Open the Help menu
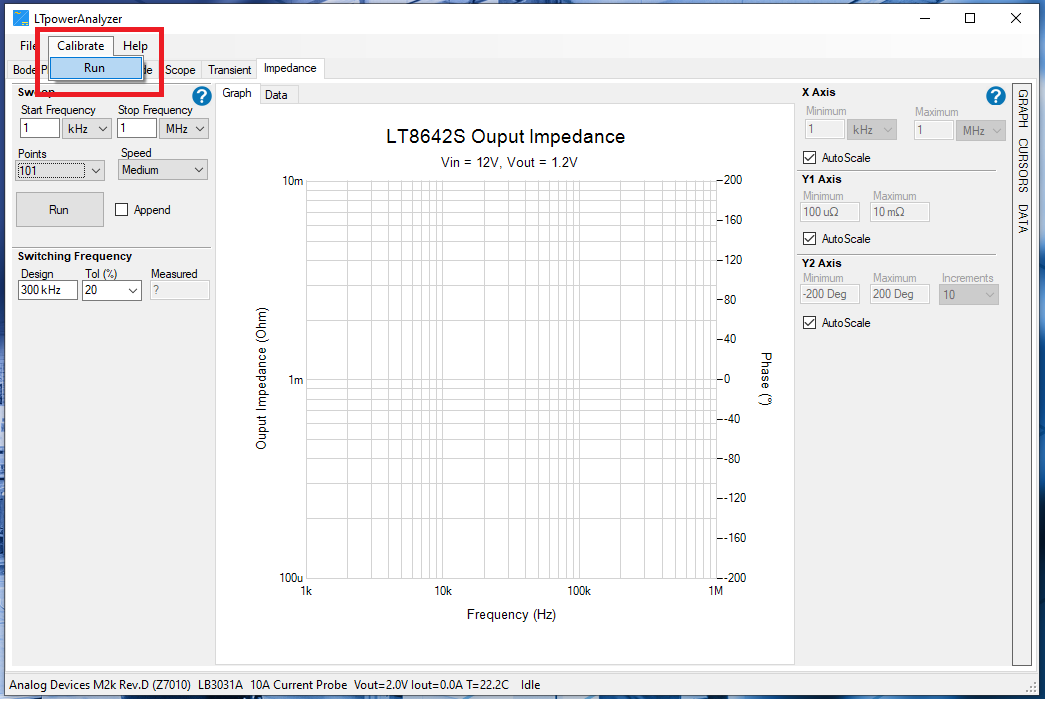The image size is (1048, 704). [x=134, y=45]
